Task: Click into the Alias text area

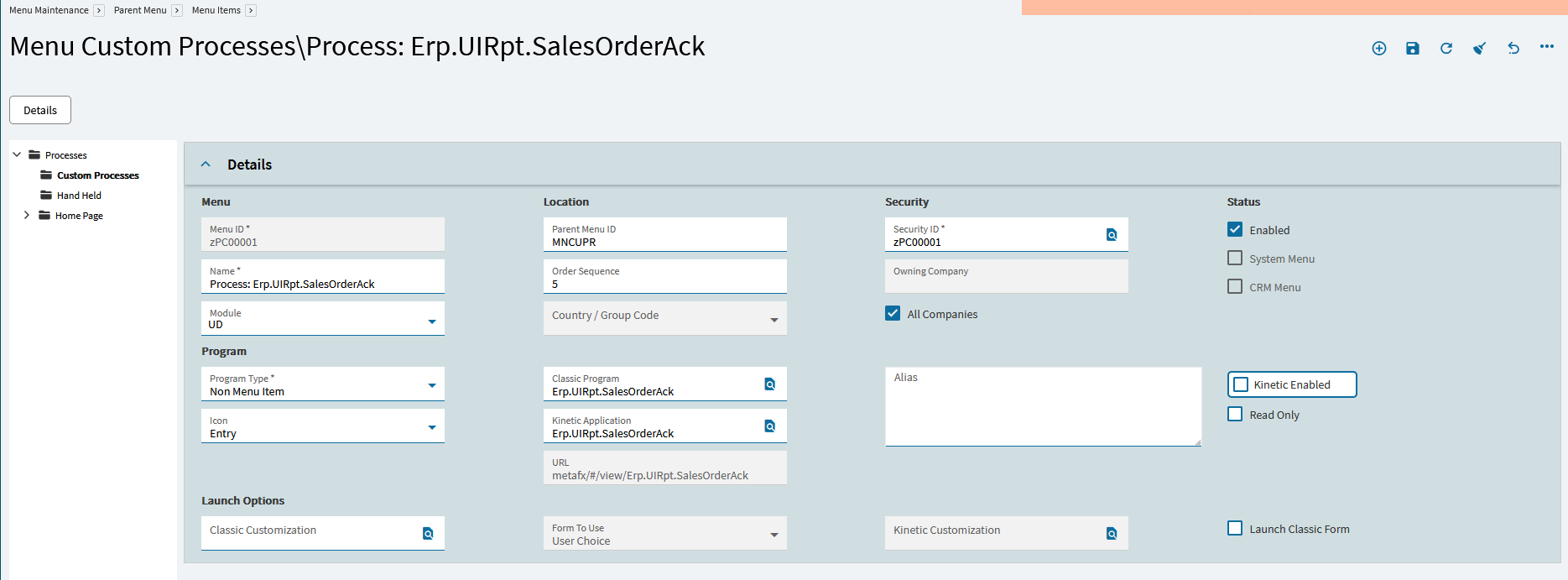Action: [1043, 407]
